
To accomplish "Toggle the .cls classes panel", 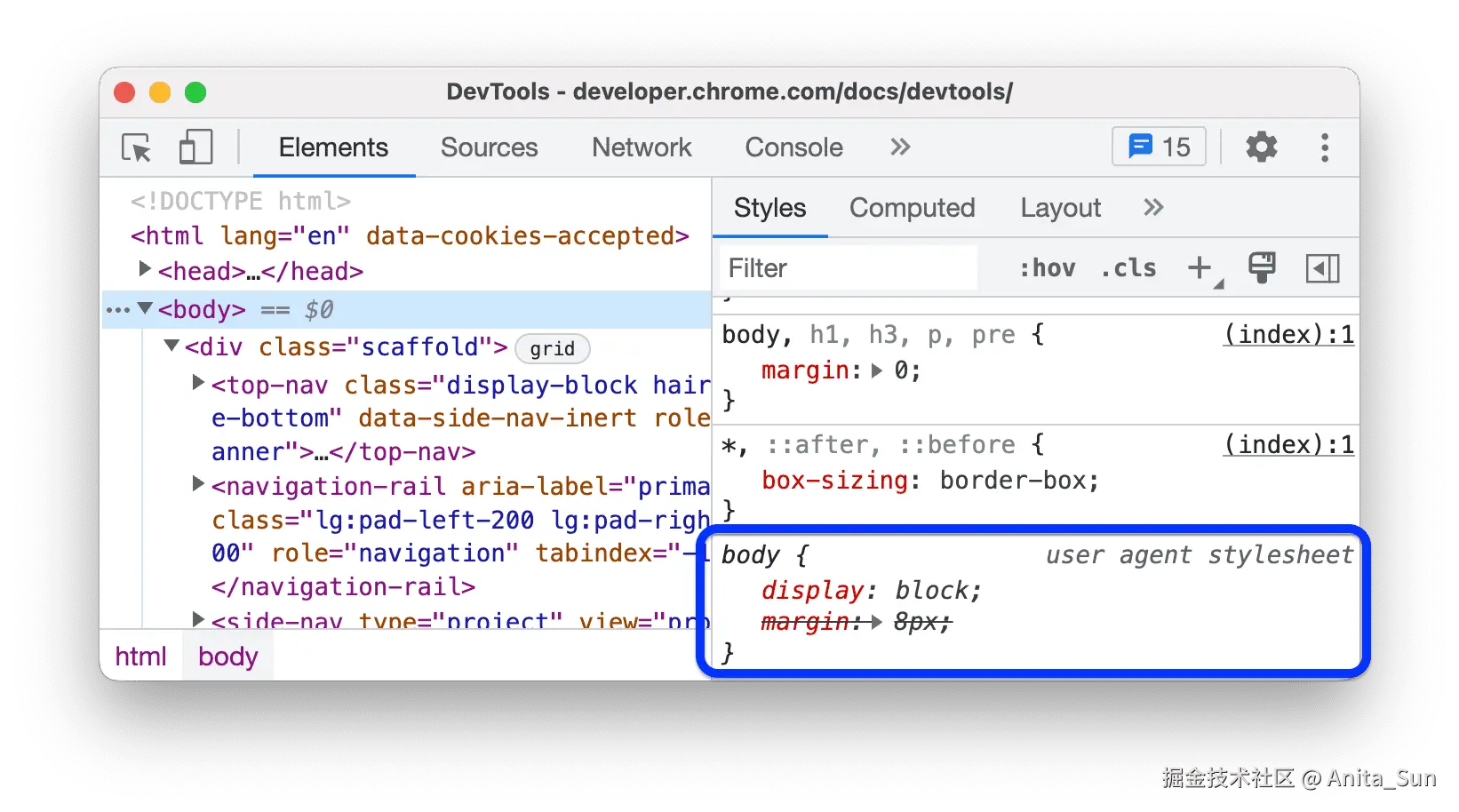I will [x=1128, y=268].
